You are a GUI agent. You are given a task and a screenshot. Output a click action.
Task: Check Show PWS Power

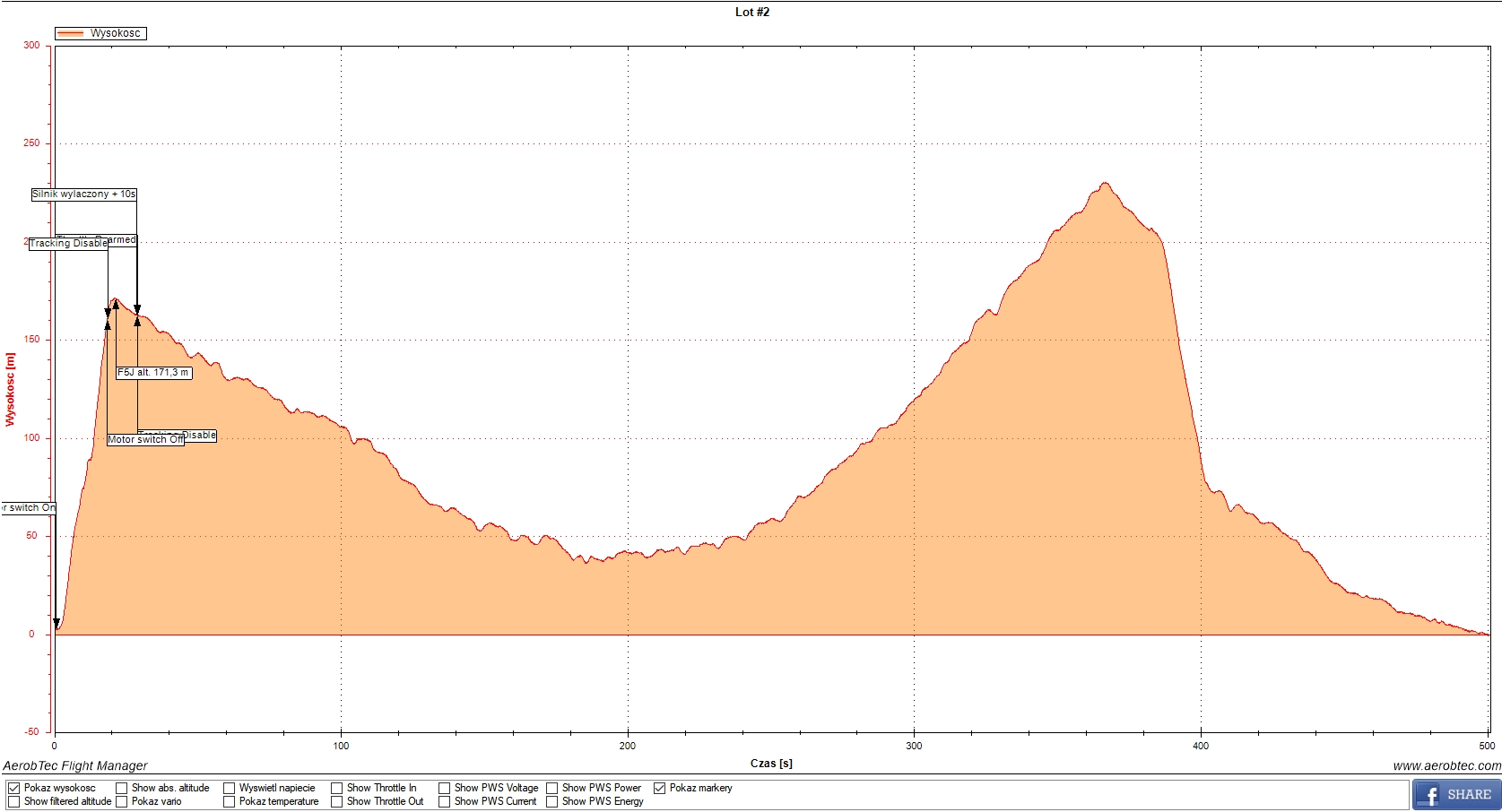coord(552,789)
